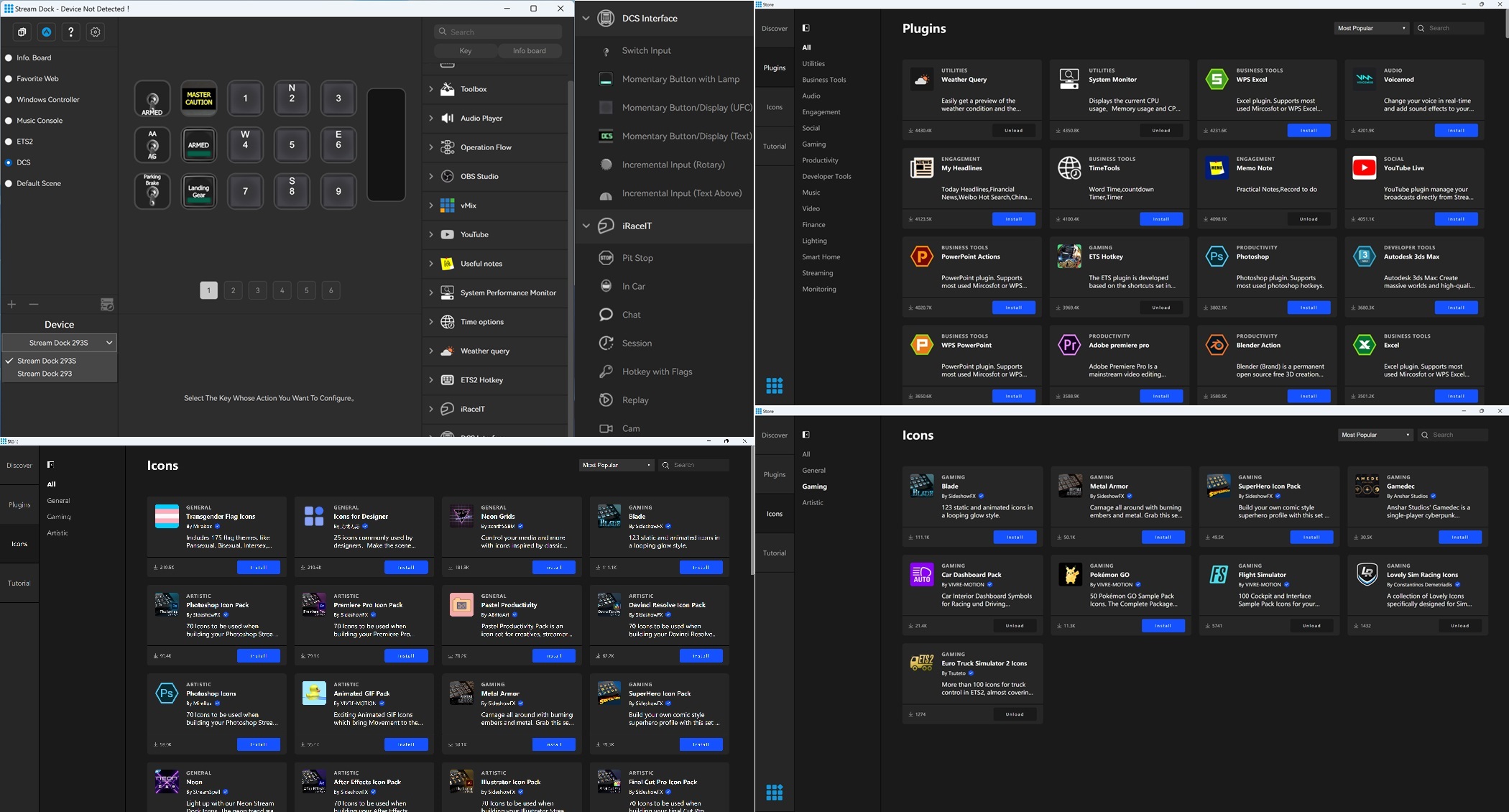Click the copy profile icon in Stream Dock toolbar
This screenshot has width=1509, height=812.
pyautogui.click(x=22, y=32)
